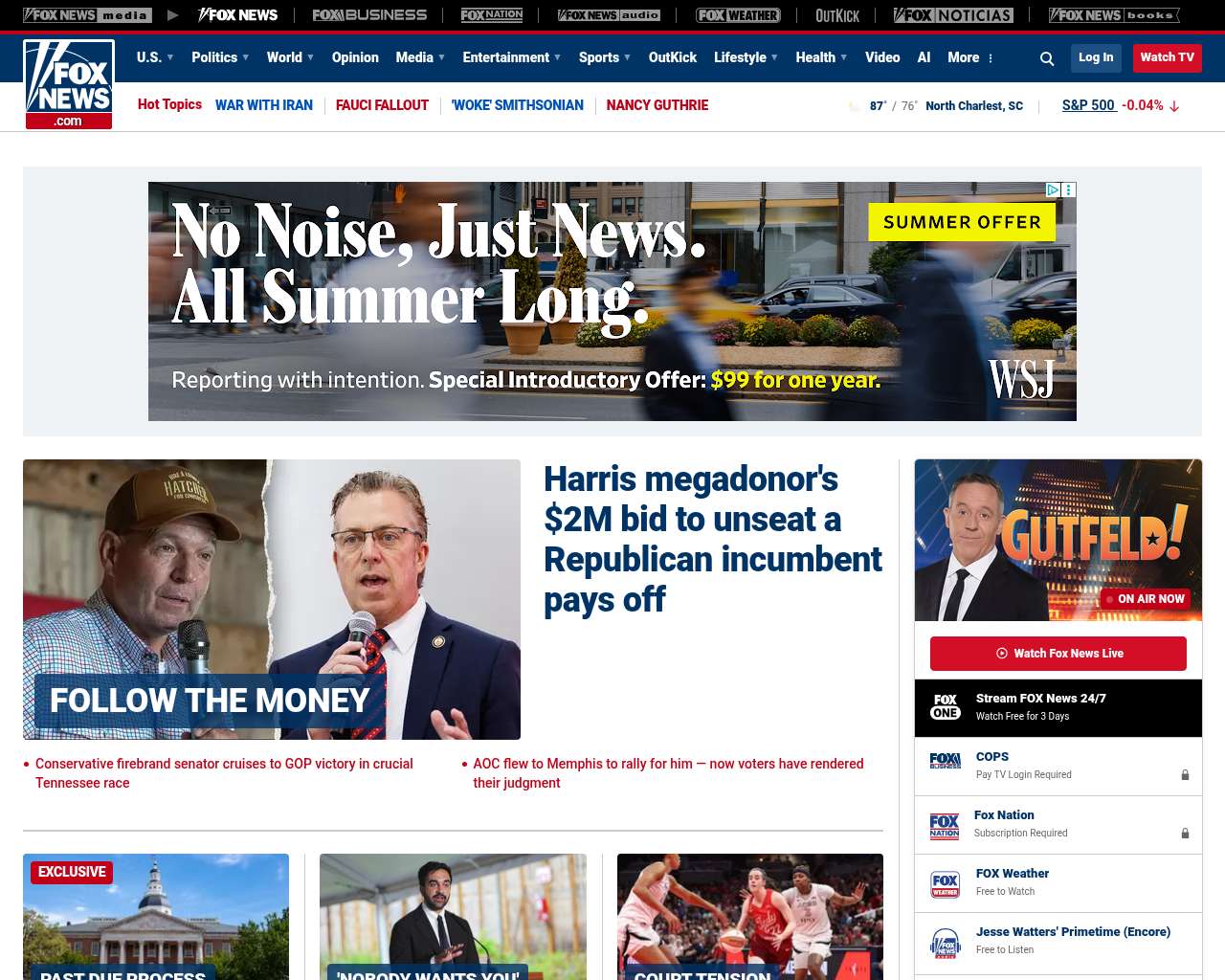Open the 'WOKE' SMITHSONIAN hot topic
The image size is (1225, 980).
point(518,105)
